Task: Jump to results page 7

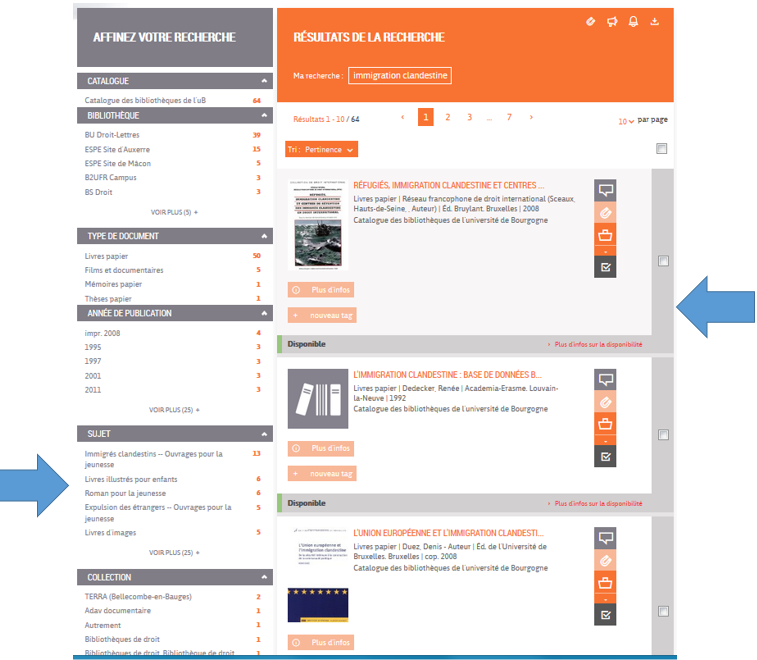Action: 509,118
